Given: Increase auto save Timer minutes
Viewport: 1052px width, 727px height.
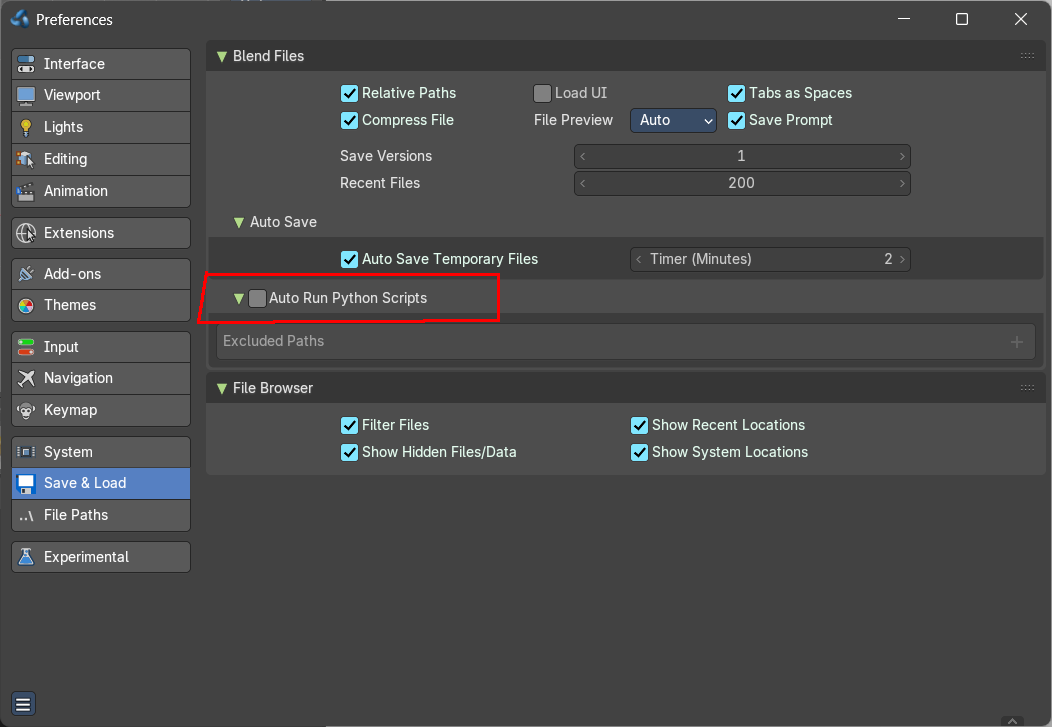Looking at the screenshot, I should coord(902,259).
